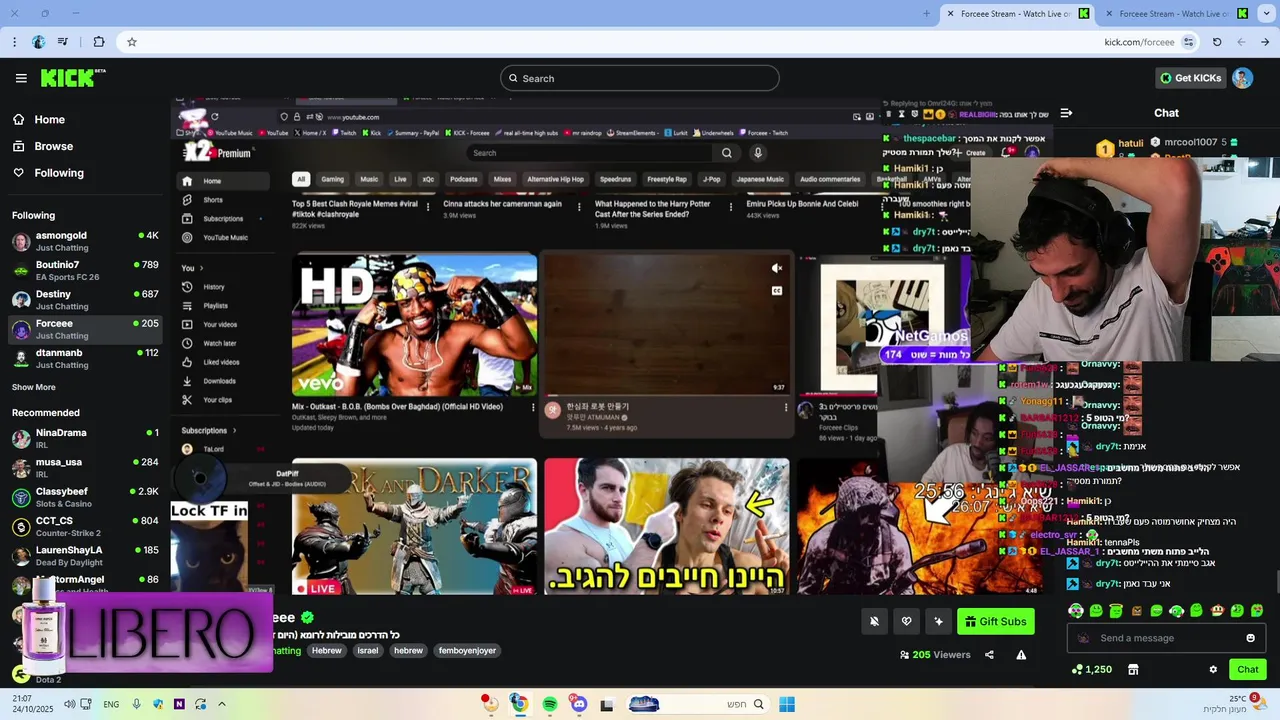Screen dimensions: 1280x720
Task: Select the first Forceee Stream browser tab
Action: pyautogui.click(x=1015, y=14)
